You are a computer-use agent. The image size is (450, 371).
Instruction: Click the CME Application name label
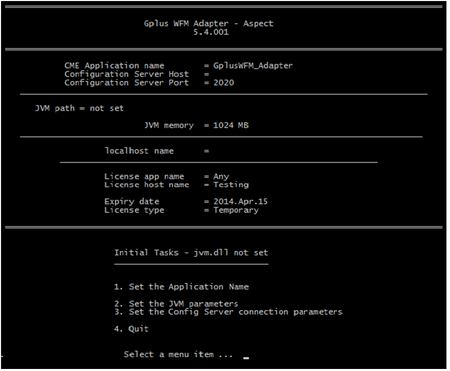[114, 66]
